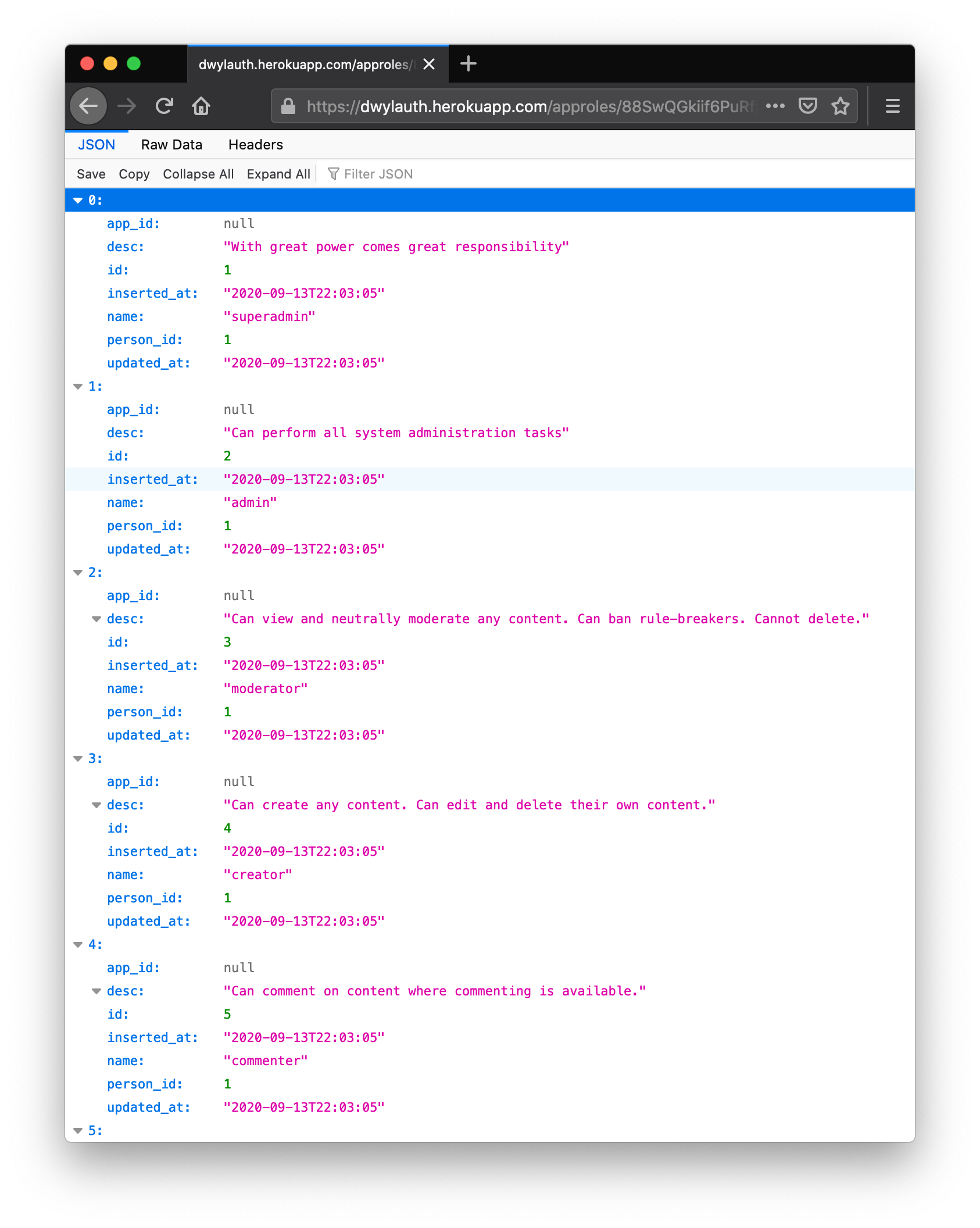This screenshot has height=1228, width=980.
Task: Close the dwylauth.herokuapp.com tab
Action: [x=428, y=64]
